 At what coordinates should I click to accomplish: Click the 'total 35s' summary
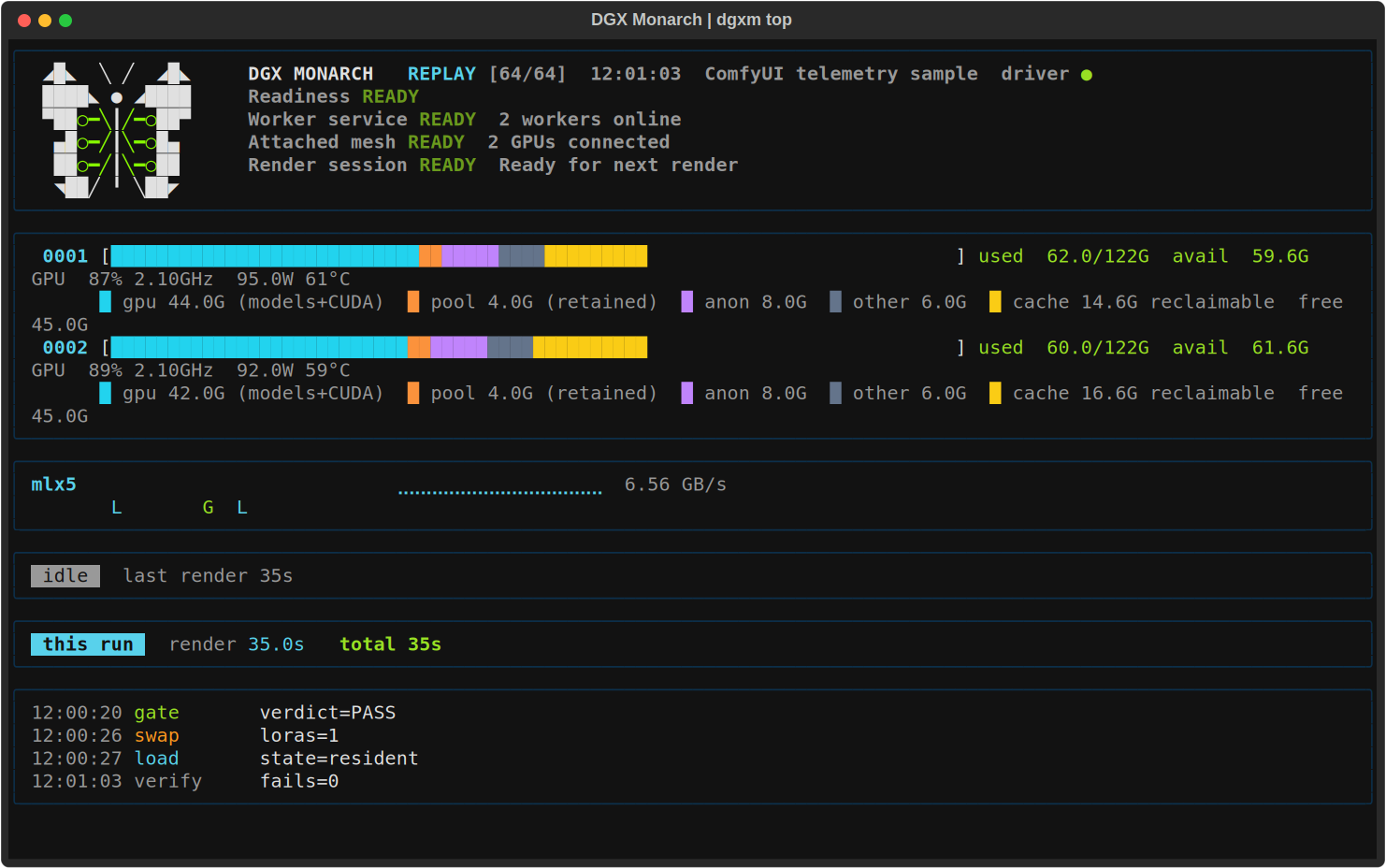coord(390,644)
